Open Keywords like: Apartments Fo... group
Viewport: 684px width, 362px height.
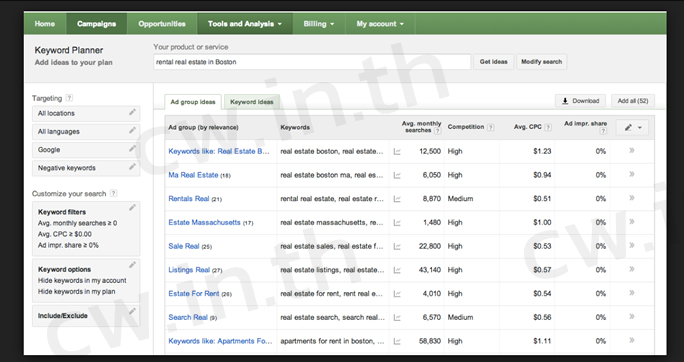click(x=220, y=341)
